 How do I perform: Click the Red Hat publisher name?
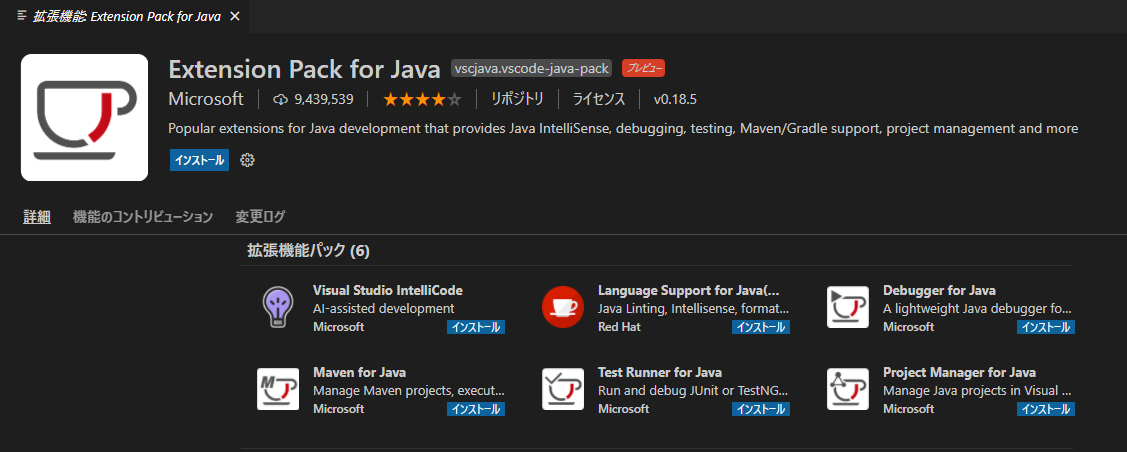click(619, 327)
